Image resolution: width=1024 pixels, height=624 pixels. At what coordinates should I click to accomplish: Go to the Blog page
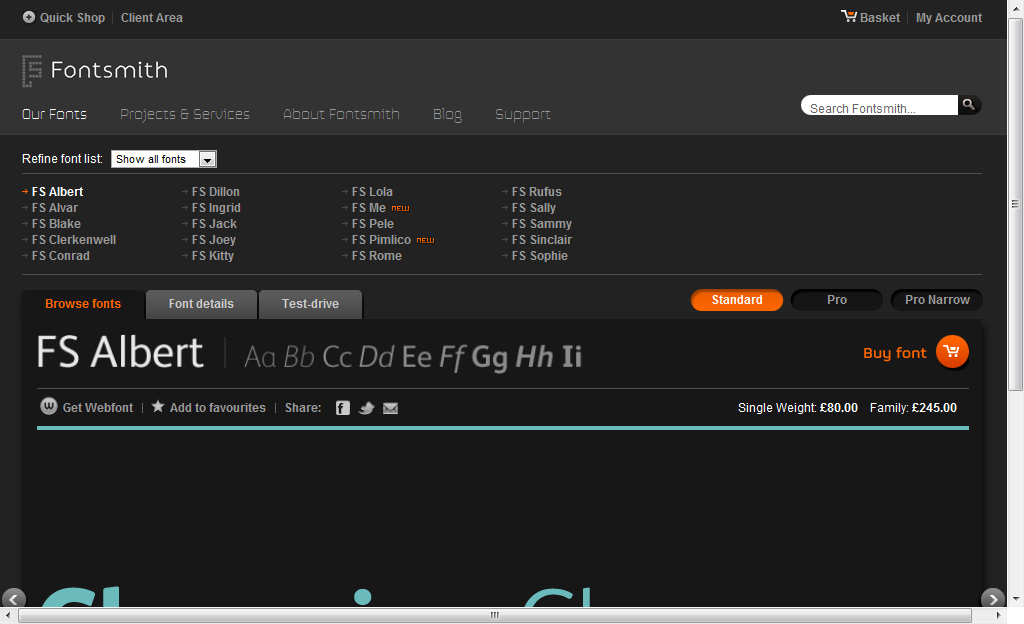click(447, 115)
